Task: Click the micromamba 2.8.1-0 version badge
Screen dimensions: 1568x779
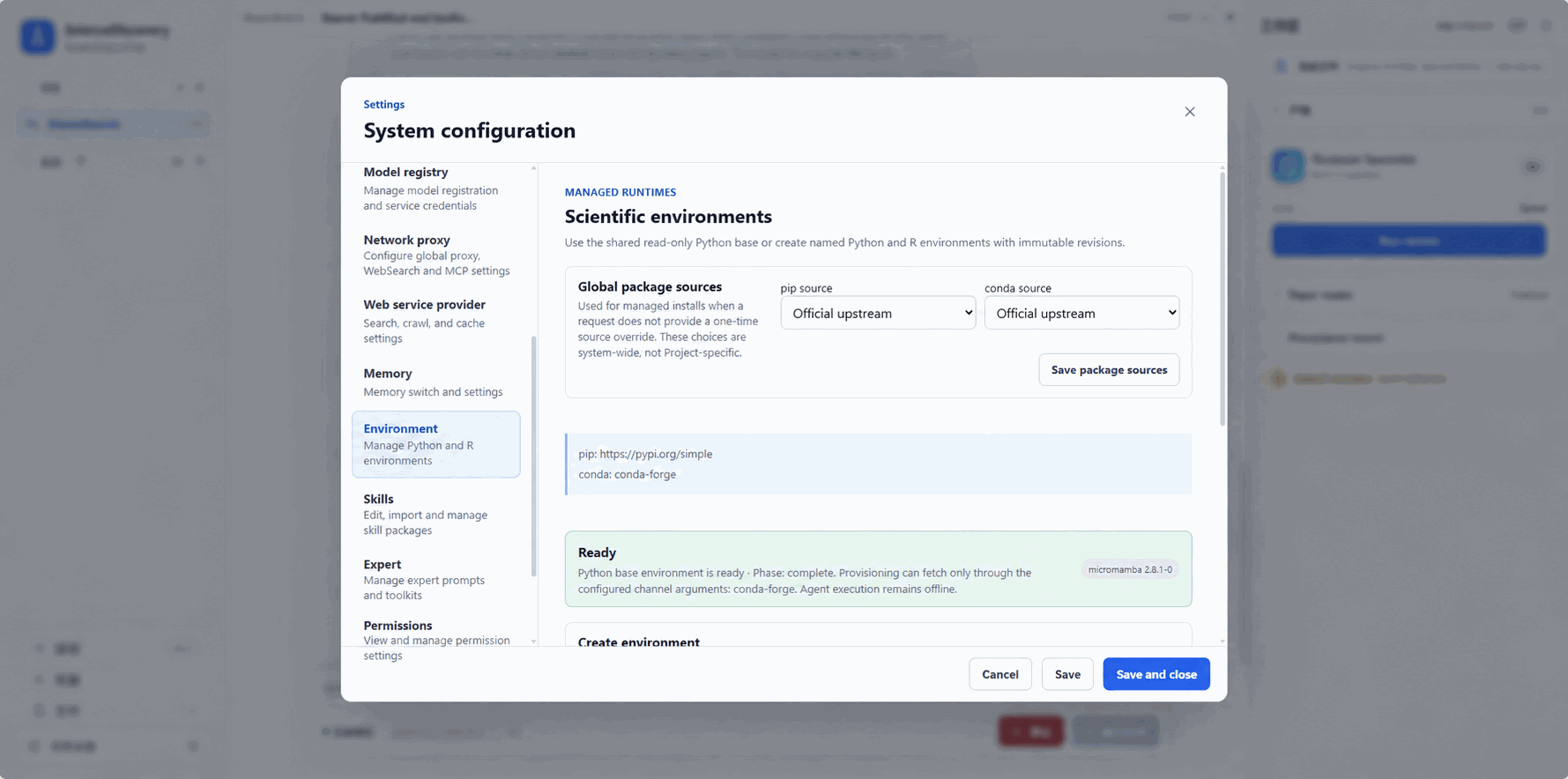Action: (1130, 569)
